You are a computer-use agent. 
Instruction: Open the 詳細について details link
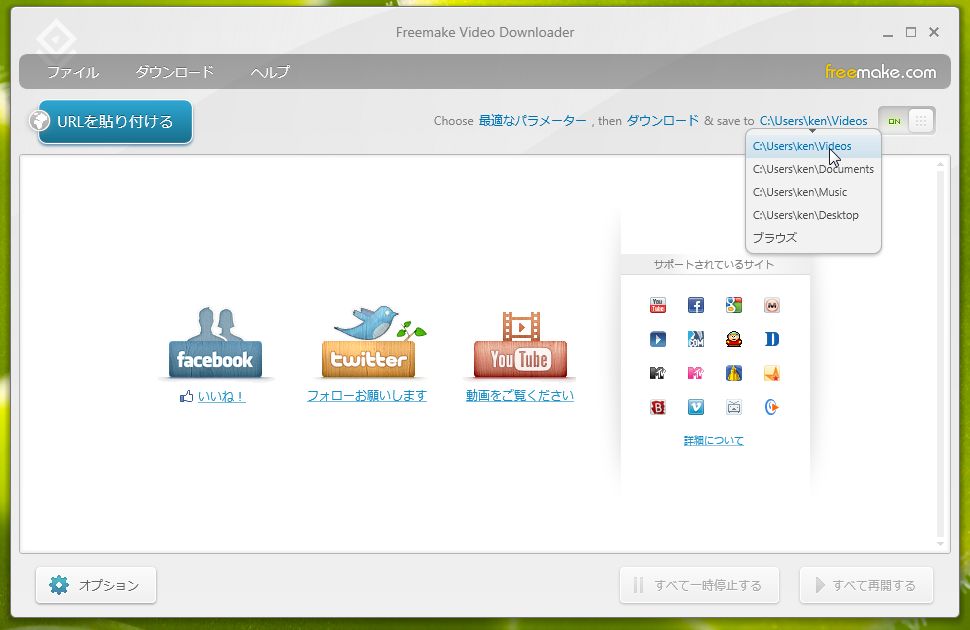pos(713,441)
